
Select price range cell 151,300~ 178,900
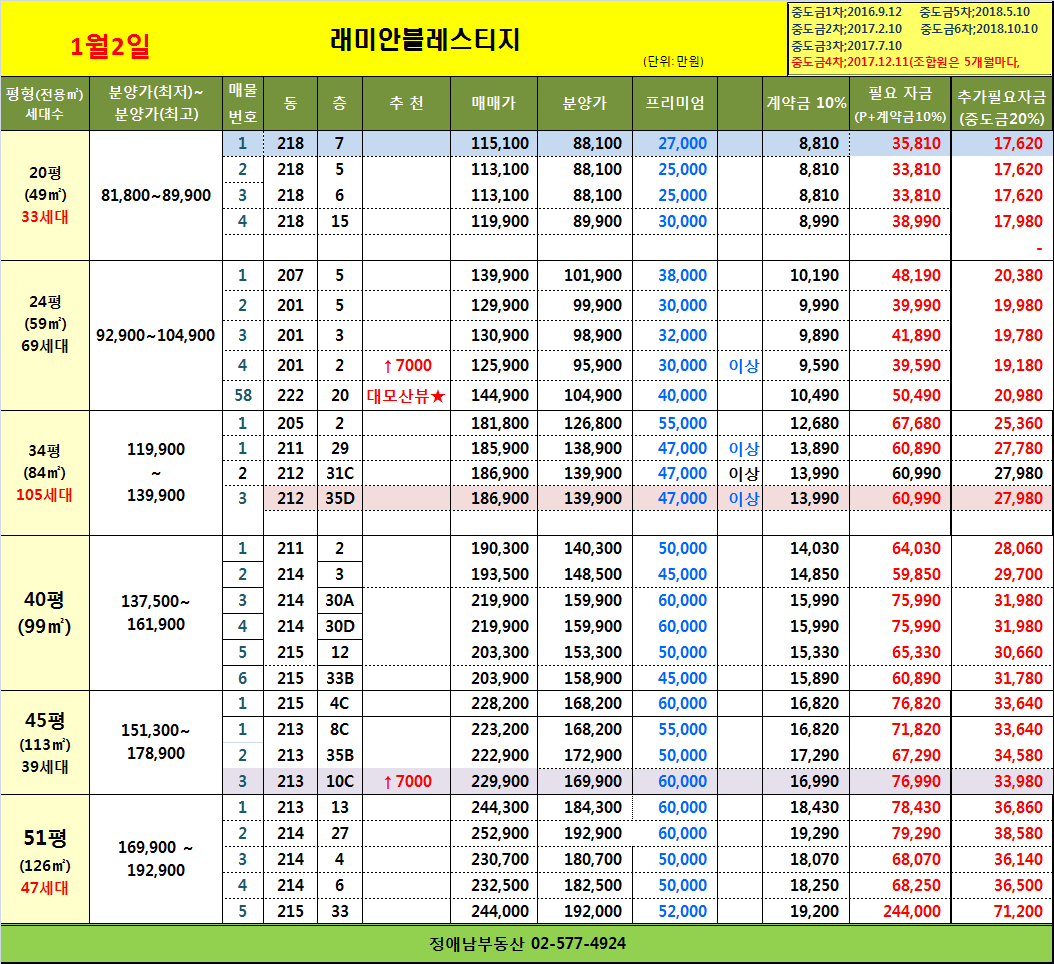coord(156,741)
